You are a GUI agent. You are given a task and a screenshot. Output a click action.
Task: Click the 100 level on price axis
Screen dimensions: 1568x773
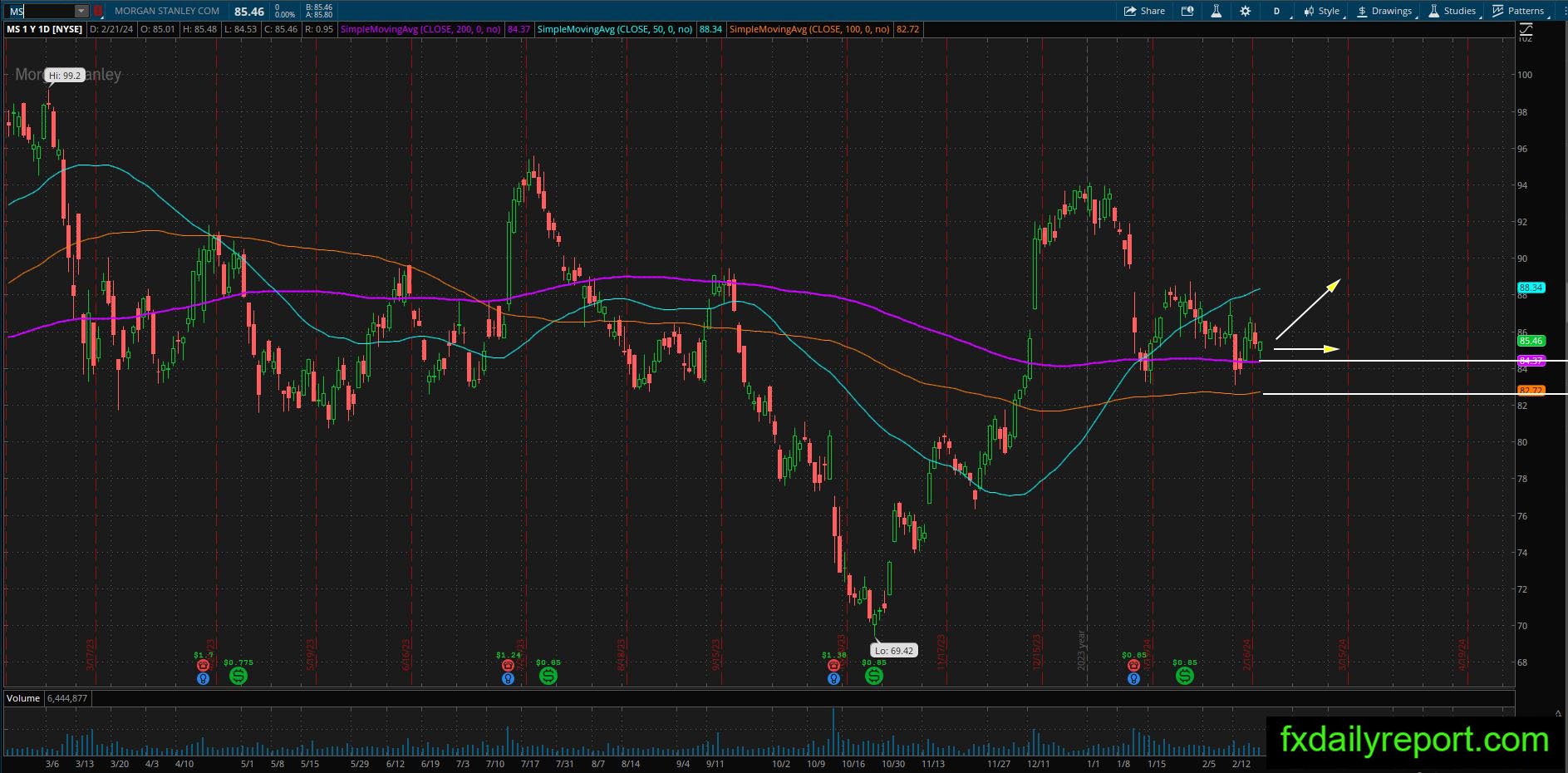pyautogui.click(x=1525, y=75)
